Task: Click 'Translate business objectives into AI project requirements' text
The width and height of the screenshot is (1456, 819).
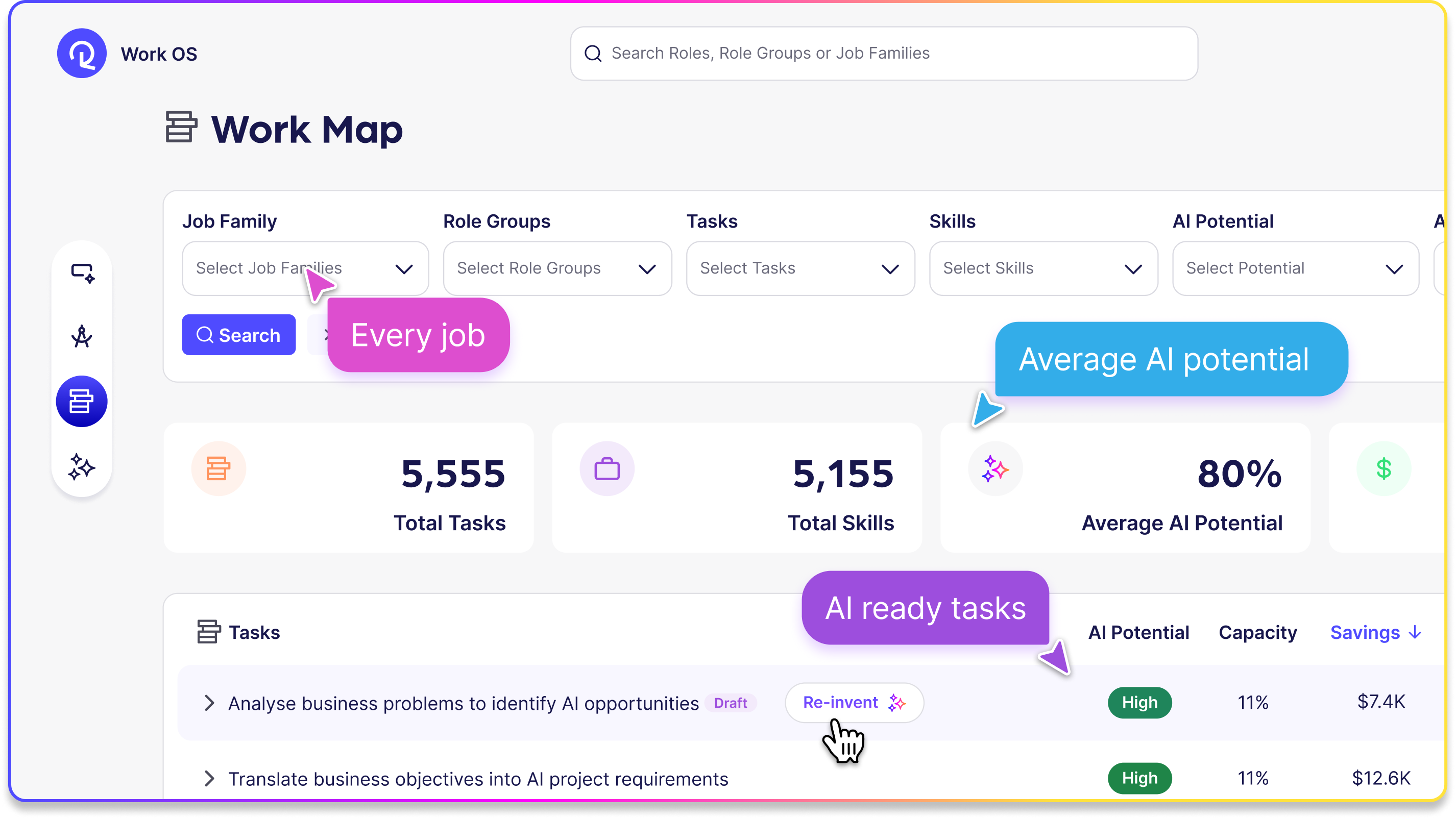Action: click(x=478, y=779)
